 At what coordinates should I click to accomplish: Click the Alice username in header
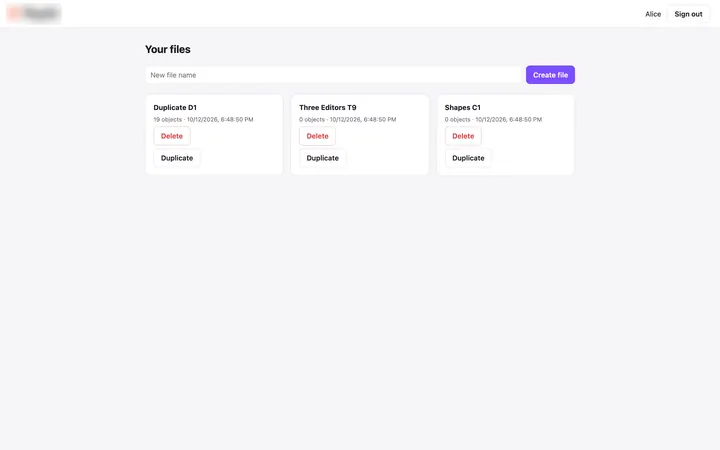[652, 14]
